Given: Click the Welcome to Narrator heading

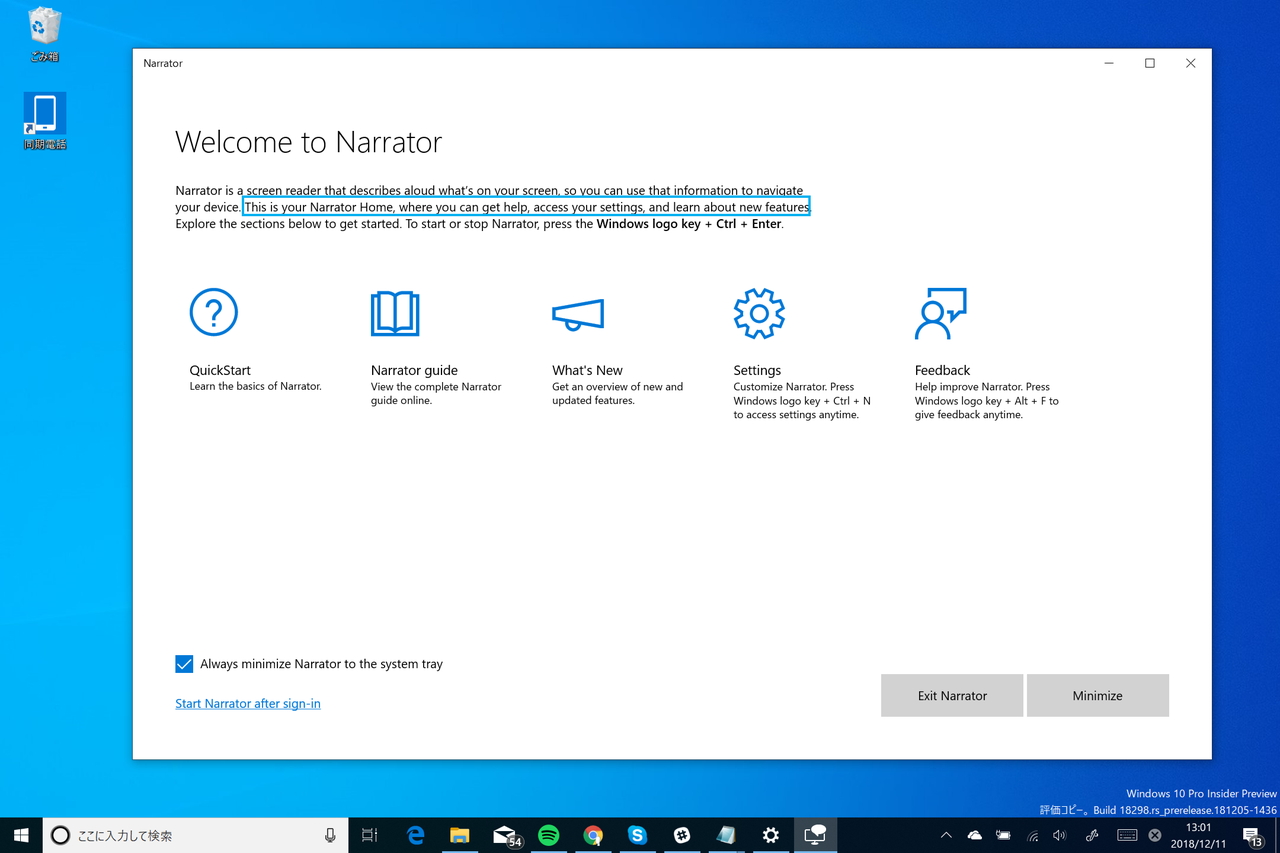Looking at the screenshot, I should pos(308,142).
